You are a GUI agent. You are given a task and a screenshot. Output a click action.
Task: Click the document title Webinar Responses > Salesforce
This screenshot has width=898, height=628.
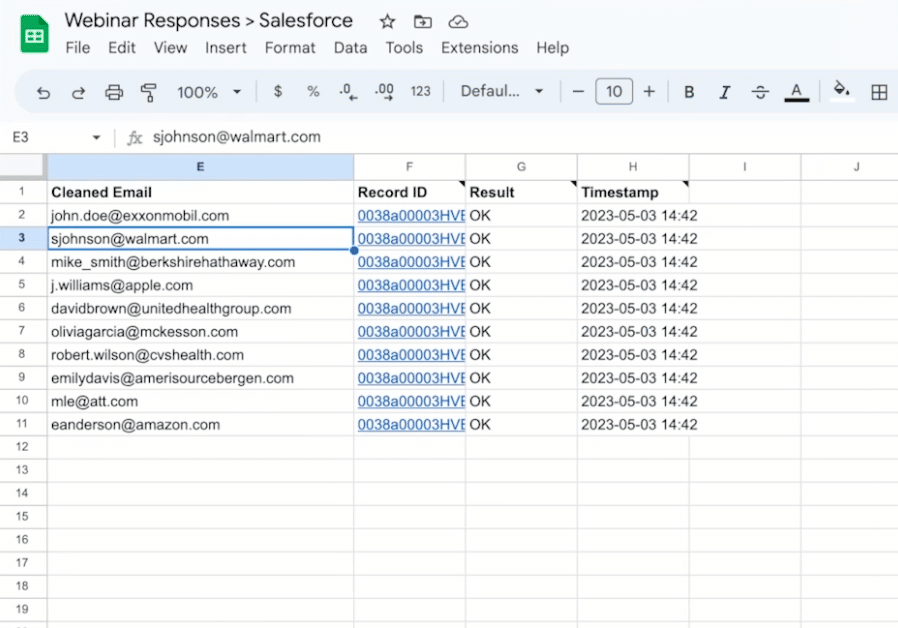coord(208,21)
